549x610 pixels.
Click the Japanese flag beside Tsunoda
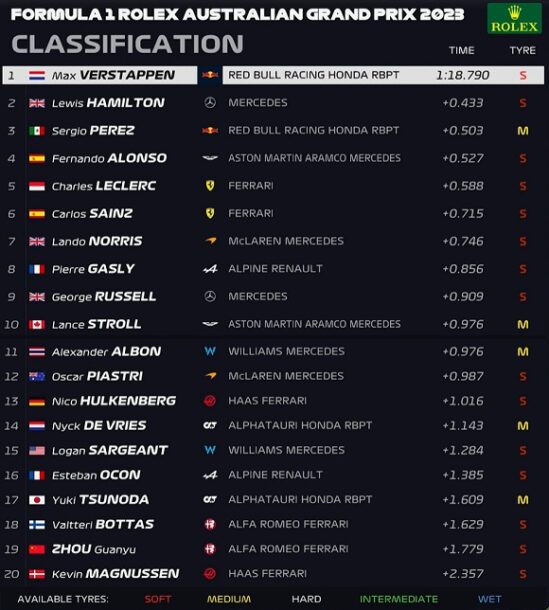[x=37, y=500]
